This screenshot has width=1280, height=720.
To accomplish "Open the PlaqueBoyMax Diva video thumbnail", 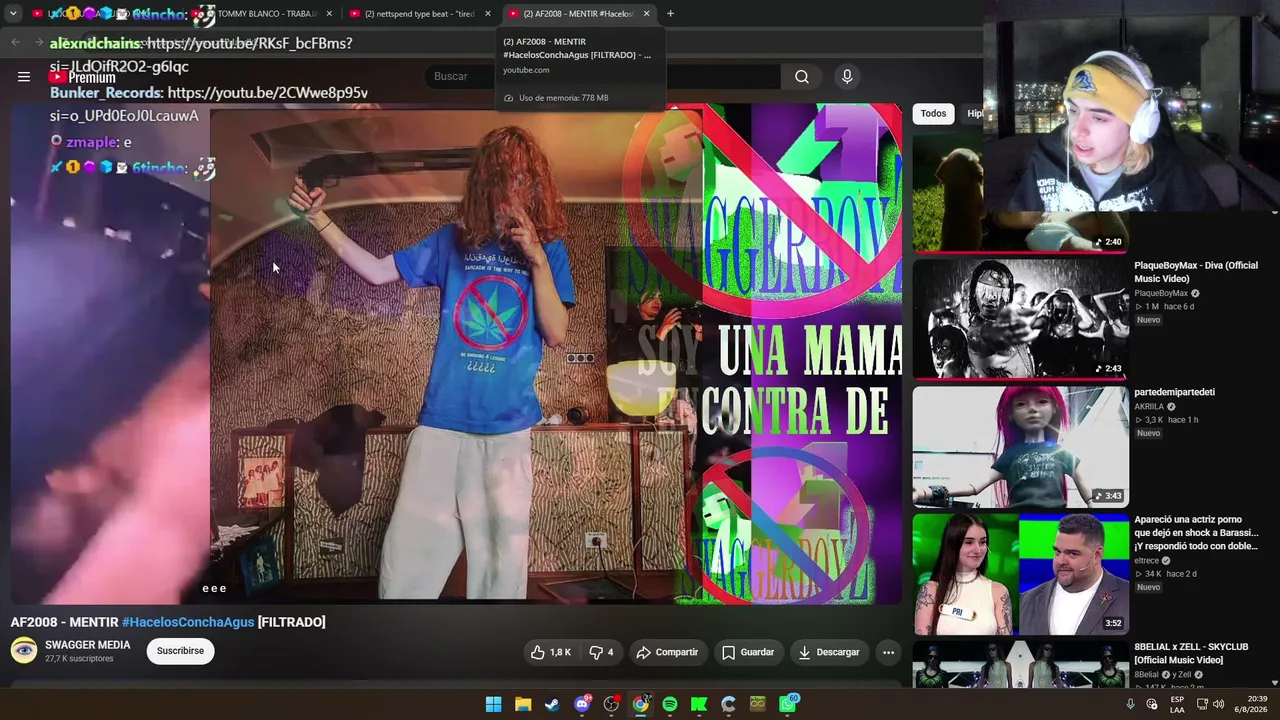I will 1020,319.
